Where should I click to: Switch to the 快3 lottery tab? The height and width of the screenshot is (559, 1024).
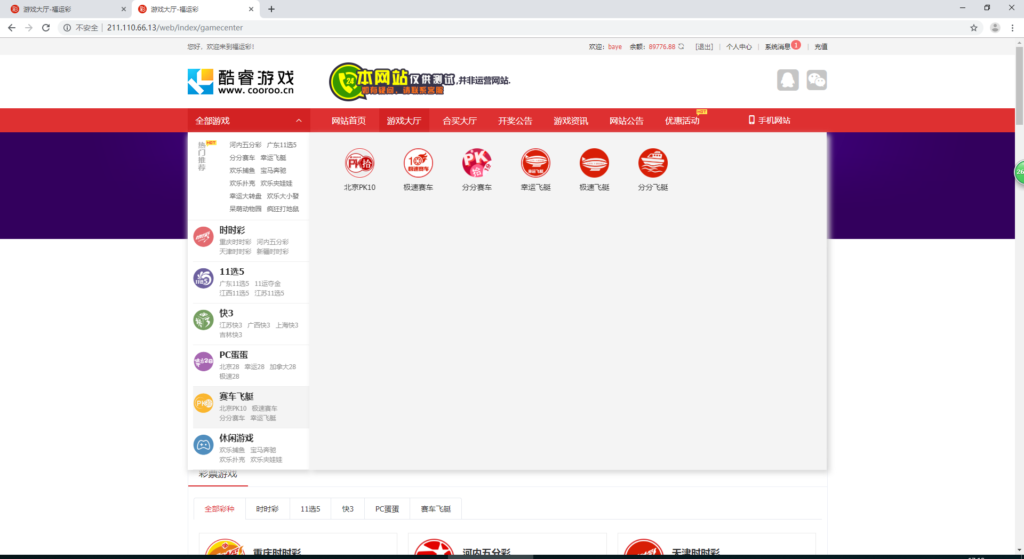(348, 509)
